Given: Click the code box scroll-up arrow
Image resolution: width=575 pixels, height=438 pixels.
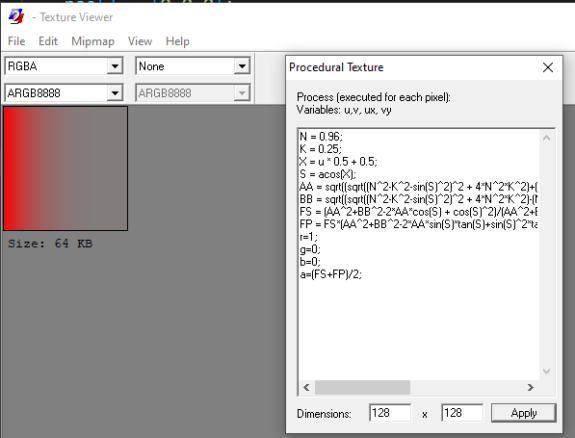Looking at the screenshot, I should 546,138.
